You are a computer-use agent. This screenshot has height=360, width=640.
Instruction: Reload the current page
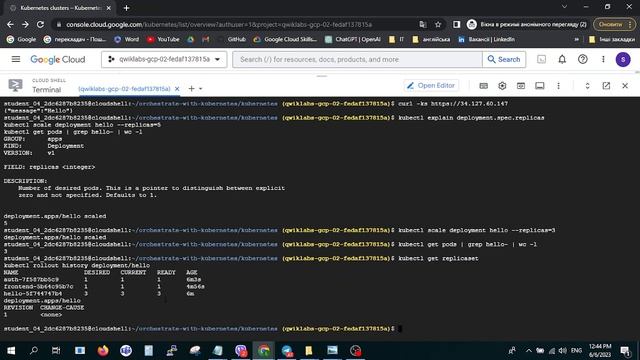tap(40, 24)
